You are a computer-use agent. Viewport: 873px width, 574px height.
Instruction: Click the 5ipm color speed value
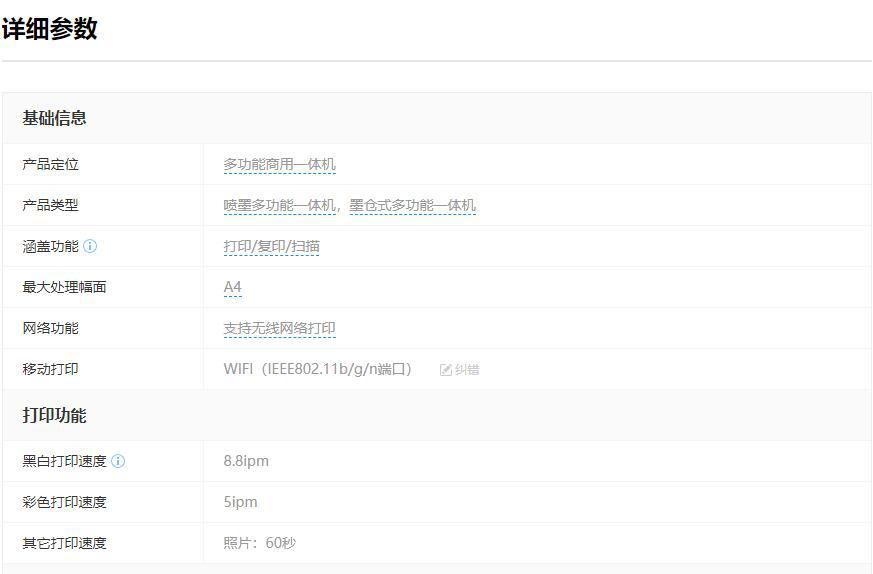(241, 502)
